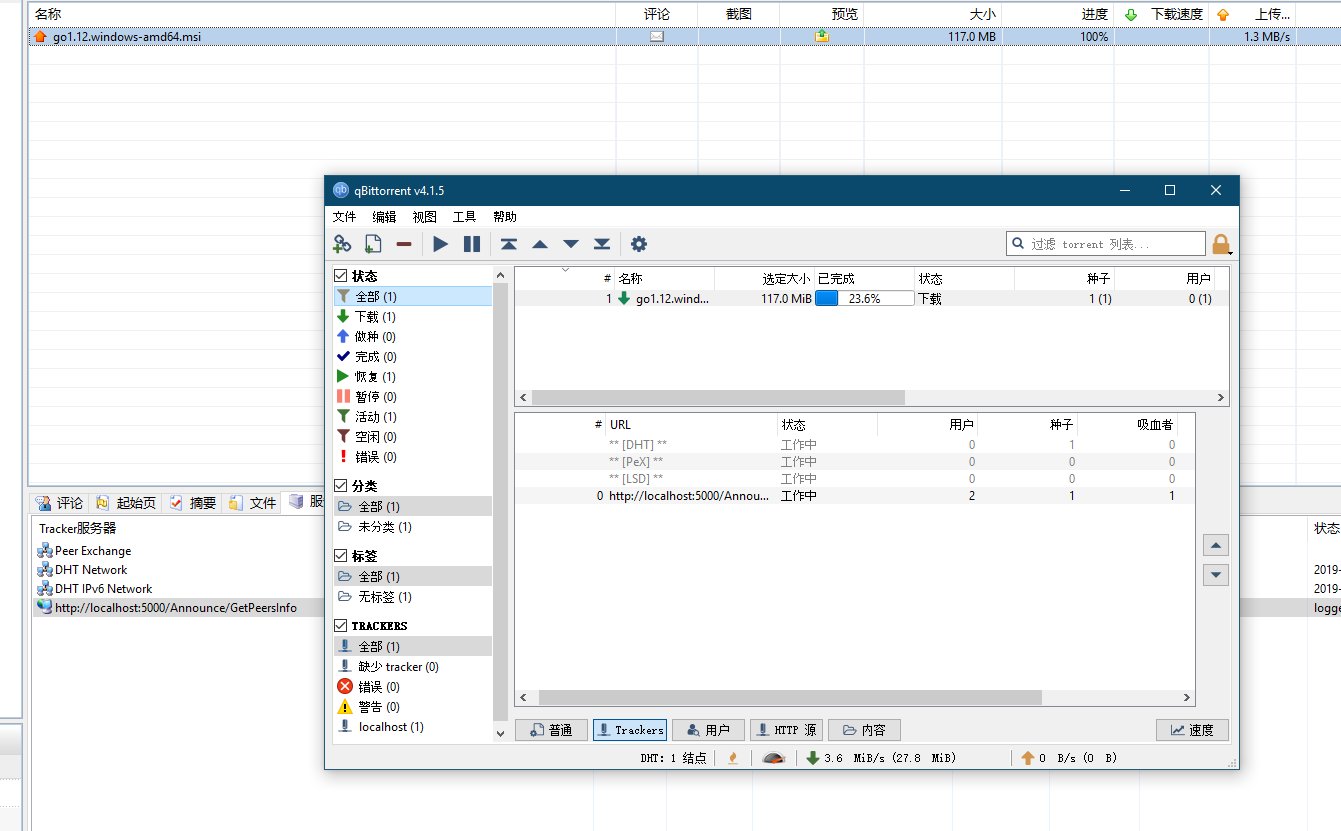Click the preview icon in background torrent row
The width and height of the screenshot is (1341, 831).
[822, 37]
